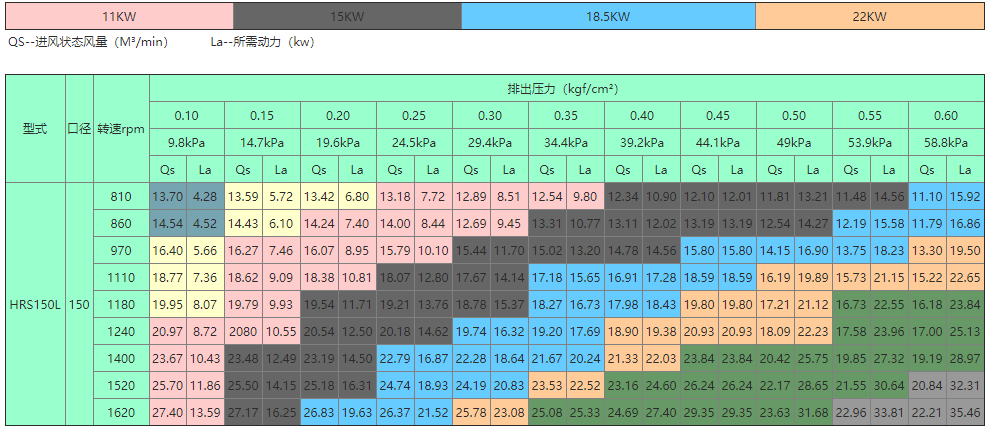Click the cell showing 2080
The width and height of the screenshot is (989, 432).
click(244, 331)
